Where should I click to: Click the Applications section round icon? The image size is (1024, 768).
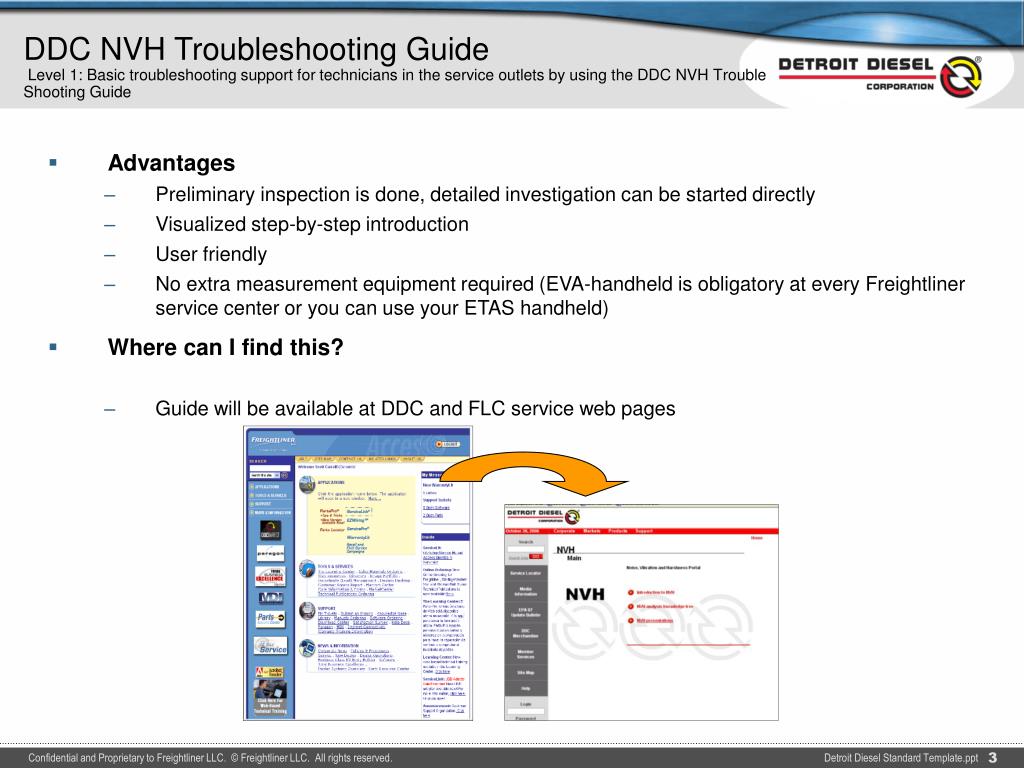click(307, 485)
